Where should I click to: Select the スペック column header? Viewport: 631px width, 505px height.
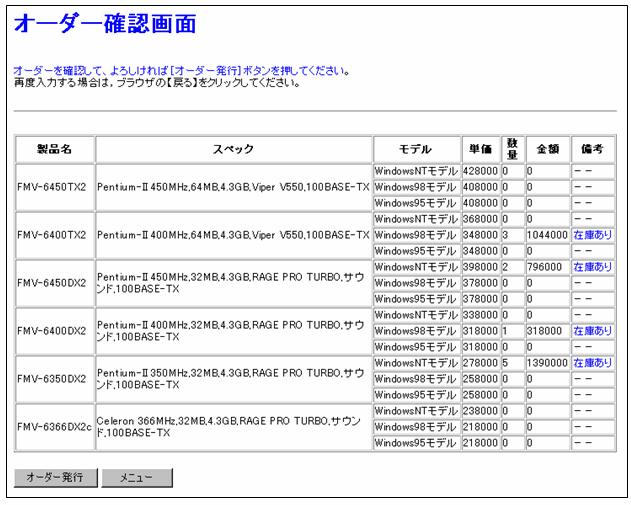coord(233,149)
